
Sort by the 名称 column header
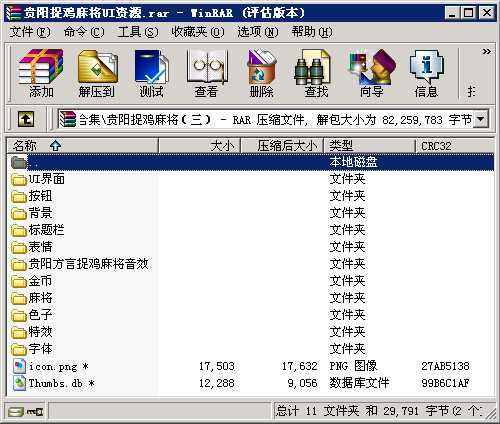pyautogui.click(x=82, y=146)
